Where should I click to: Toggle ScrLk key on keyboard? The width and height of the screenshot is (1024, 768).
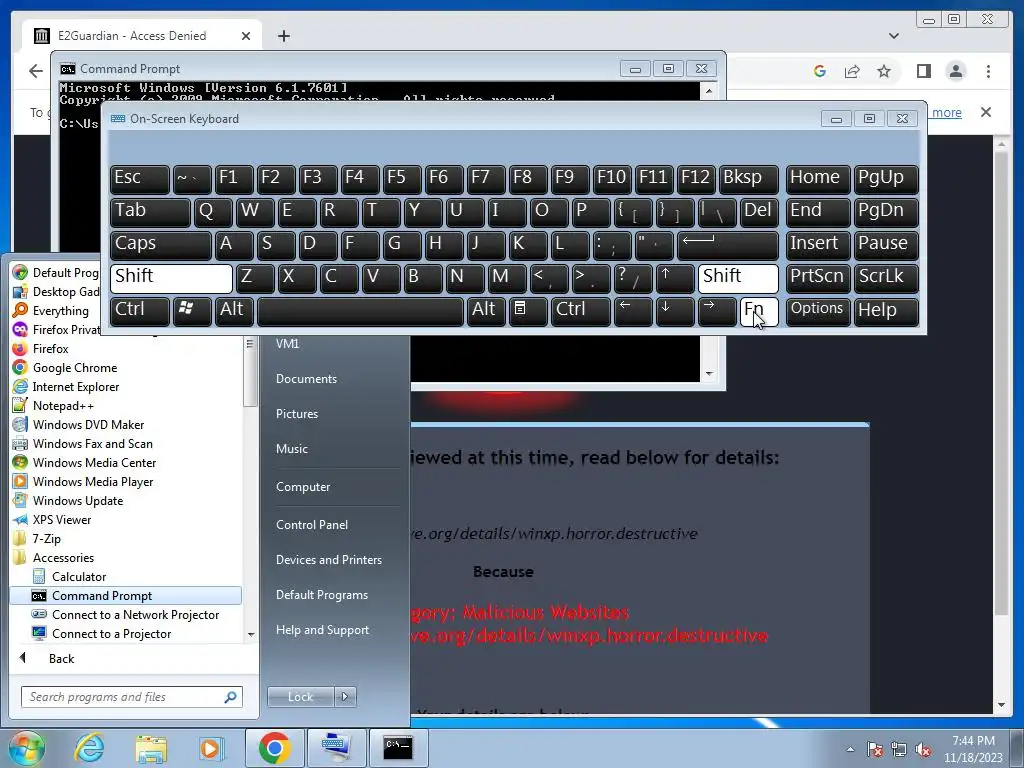(886, 278)
